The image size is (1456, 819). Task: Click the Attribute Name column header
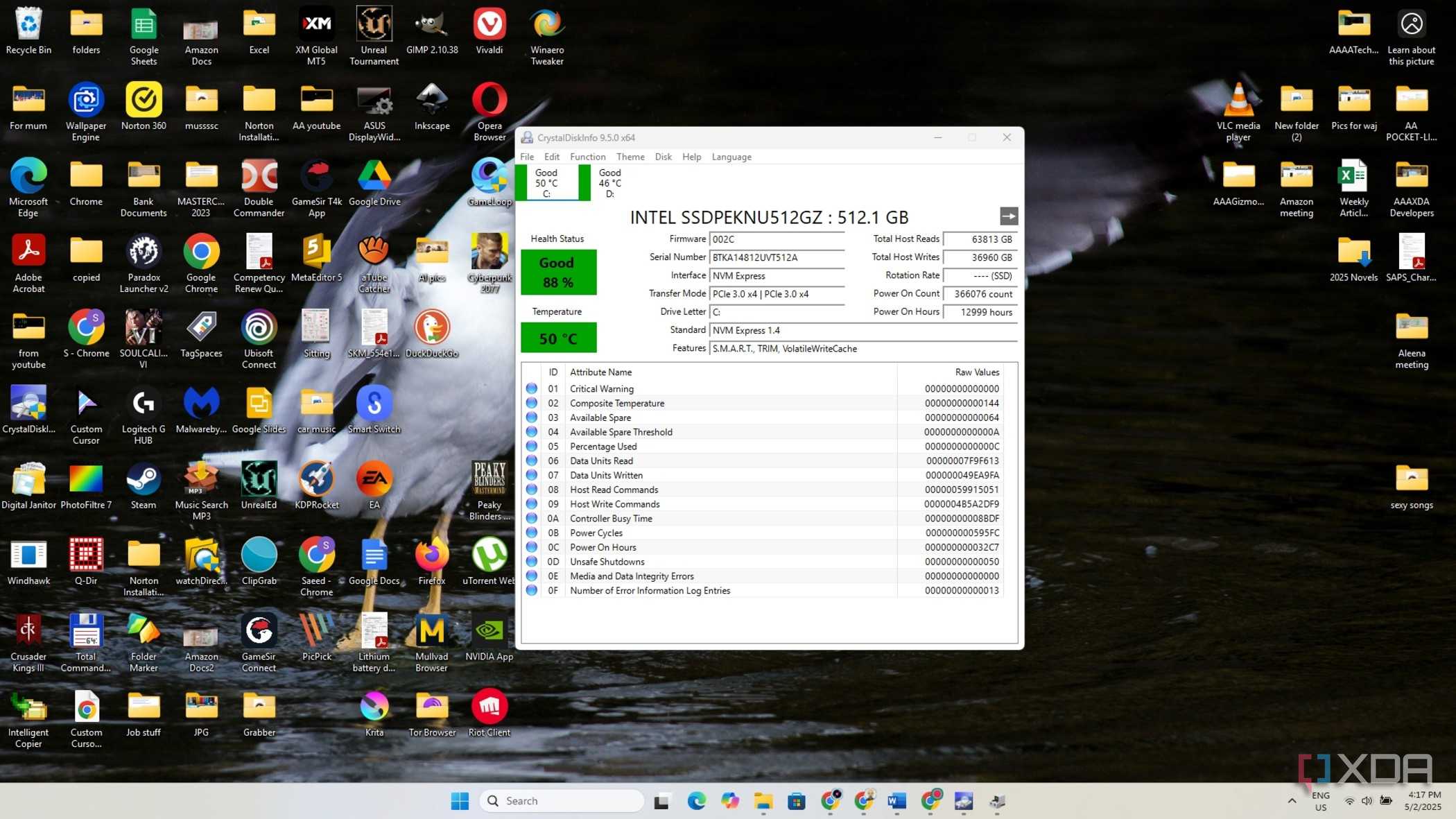click(x=731, y=372)
